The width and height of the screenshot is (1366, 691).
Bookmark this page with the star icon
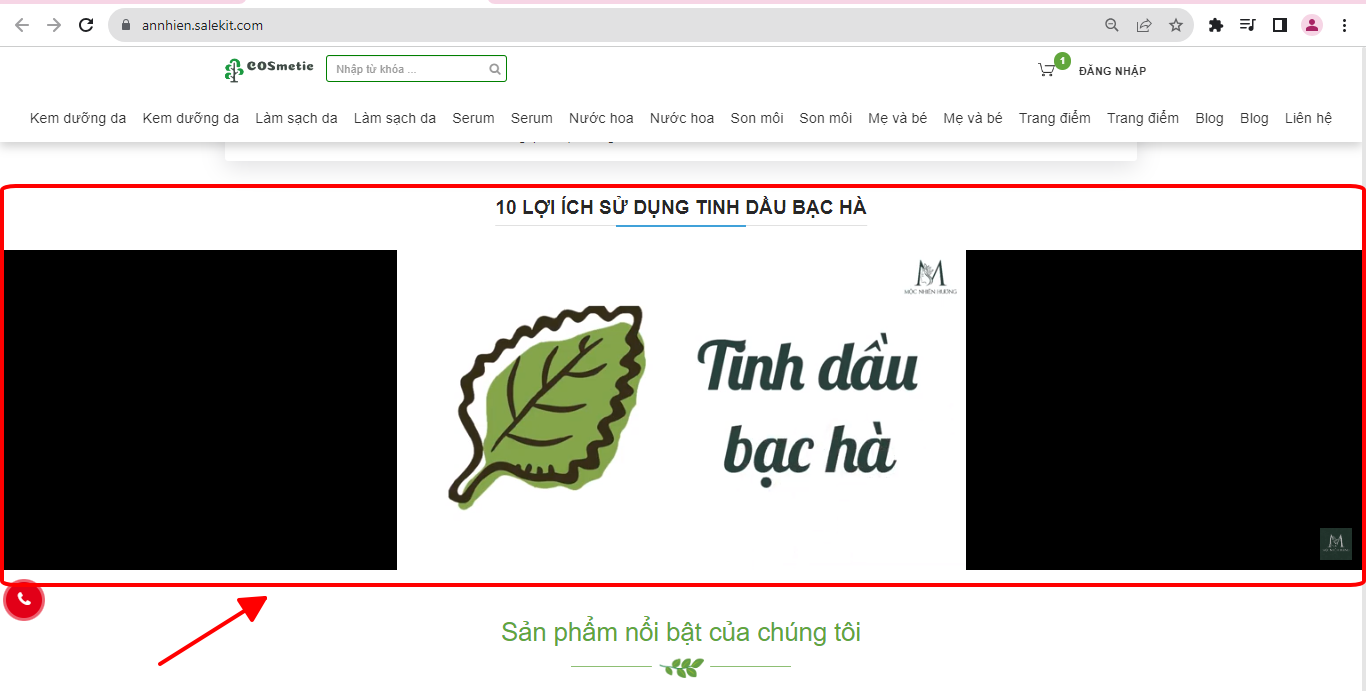[x=1176, y=25]
